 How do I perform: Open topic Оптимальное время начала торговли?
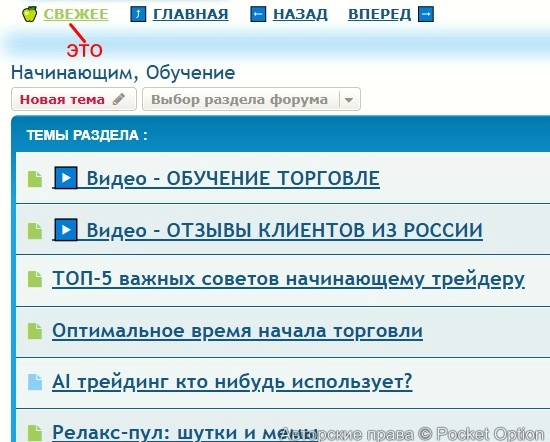237,331
